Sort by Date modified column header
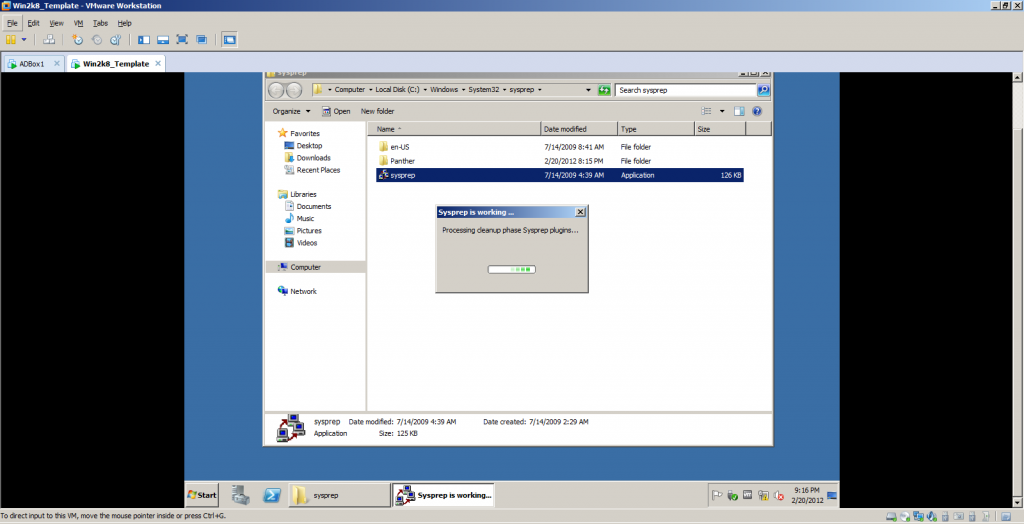 pos(579,129)
